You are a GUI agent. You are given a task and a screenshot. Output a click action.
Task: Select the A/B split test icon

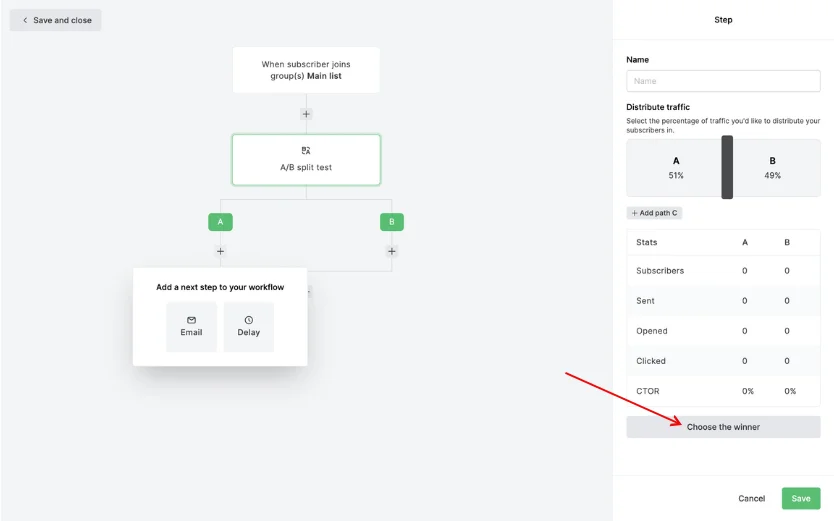click(306, 150)
